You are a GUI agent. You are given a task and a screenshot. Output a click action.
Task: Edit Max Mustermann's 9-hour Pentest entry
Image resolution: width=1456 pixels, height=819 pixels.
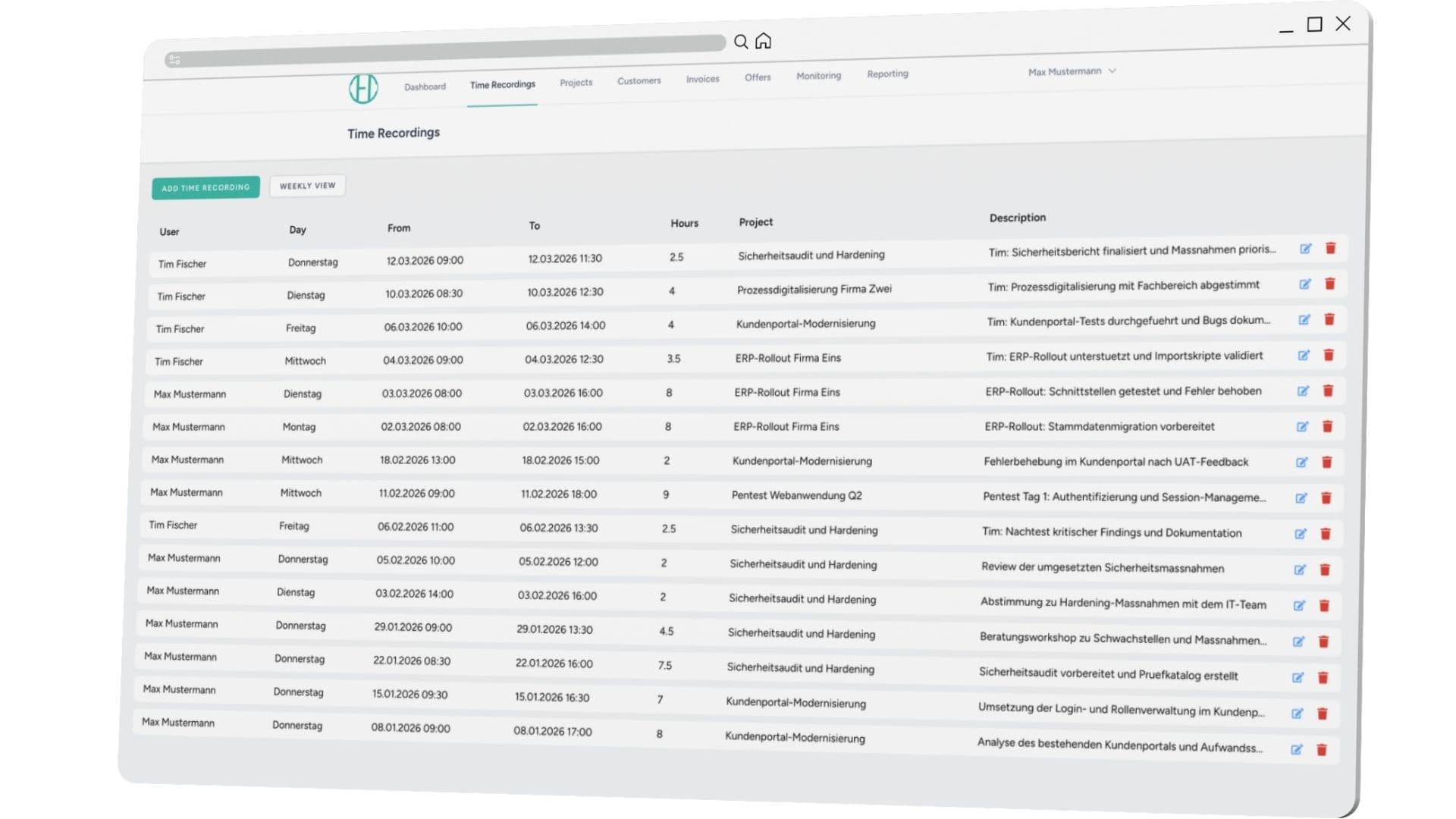point(1301,498)
